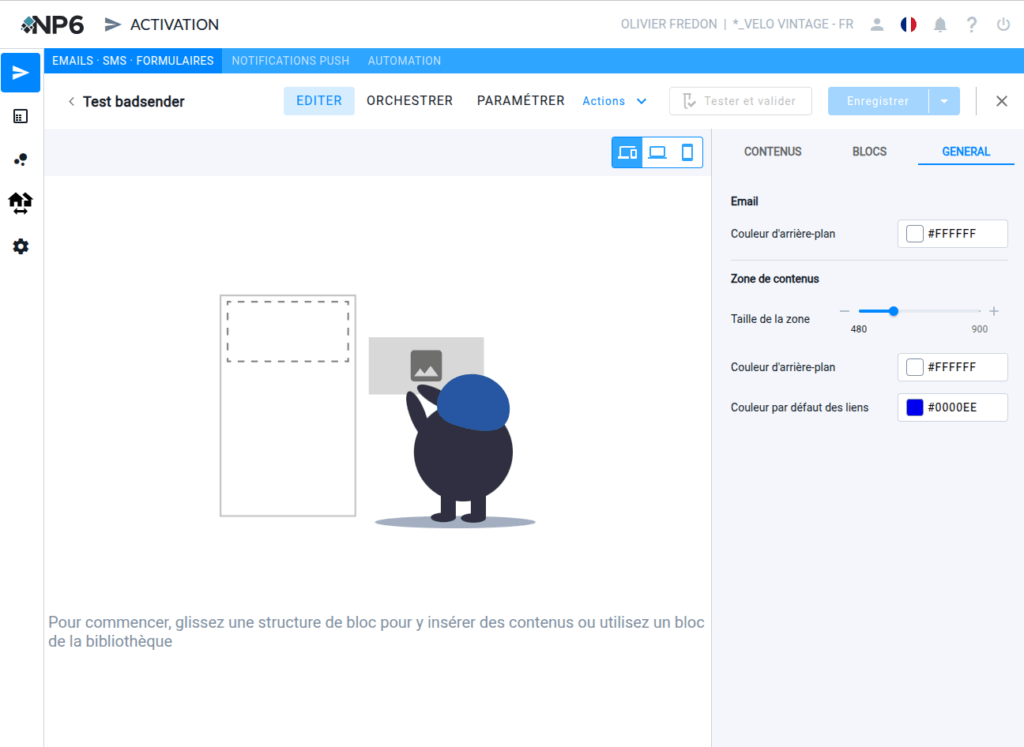Image resolution: width=1024 pixels, height=747 pixels.
Task: Open the BLOCS panel tab
Action: (869, 151)
